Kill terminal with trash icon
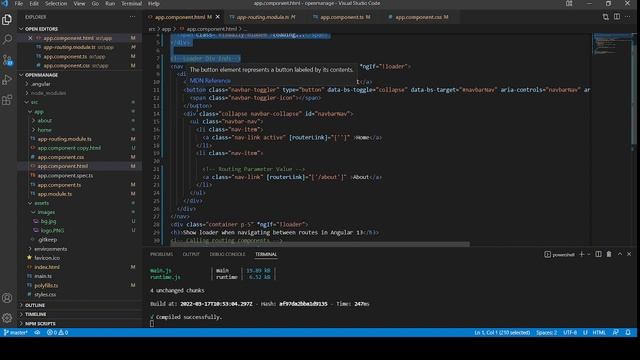This screenshot has width=640, height=360. [609, 254]
